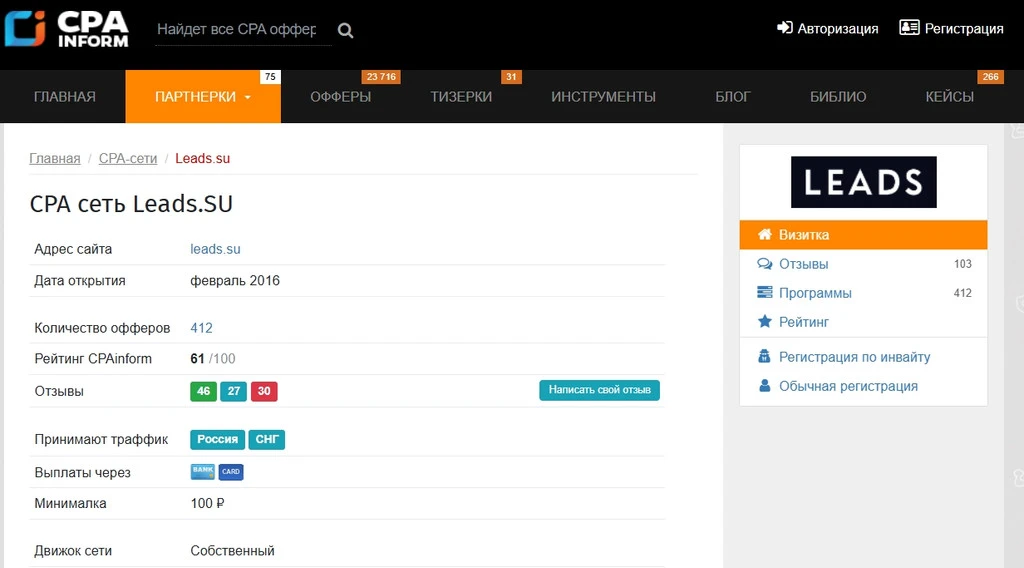Click the СНГ traffic tag
This screenshot has width=1024, height=568.
click(266, 439)
